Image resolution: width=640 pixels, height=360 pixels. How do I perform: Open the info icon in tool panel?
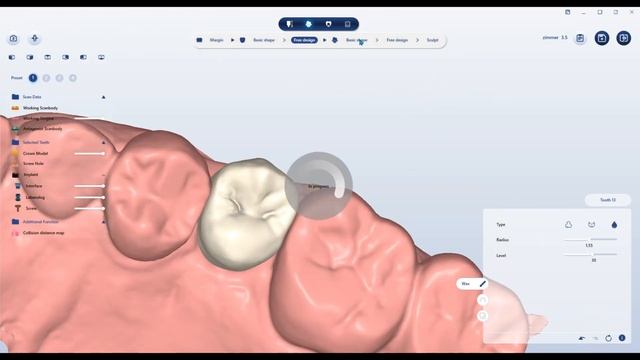coord(622,338)
